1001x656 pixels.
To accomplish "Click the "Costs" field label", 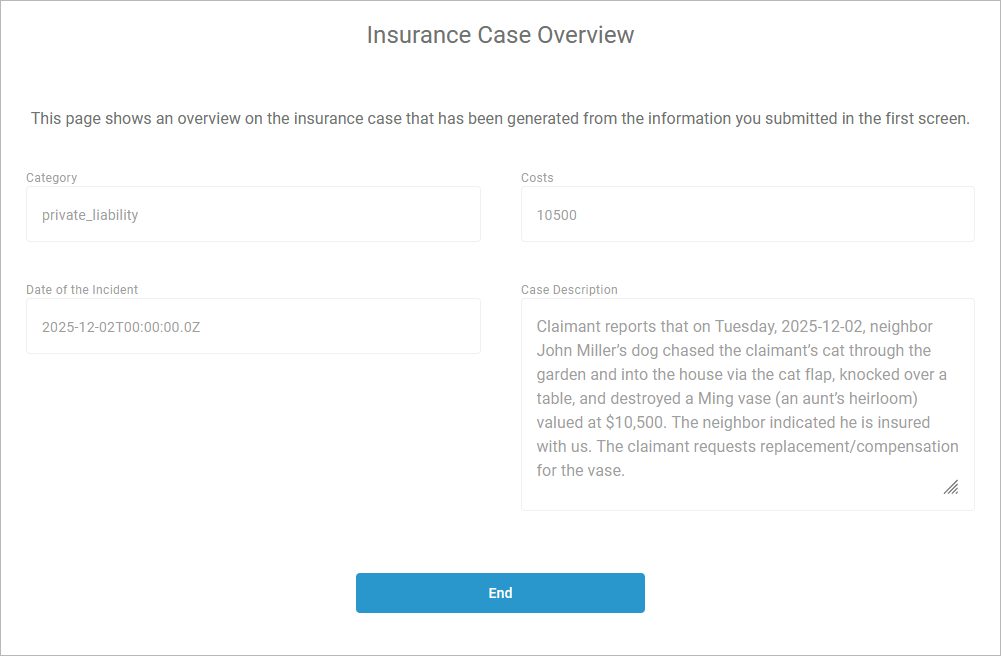I will point(537,178).
